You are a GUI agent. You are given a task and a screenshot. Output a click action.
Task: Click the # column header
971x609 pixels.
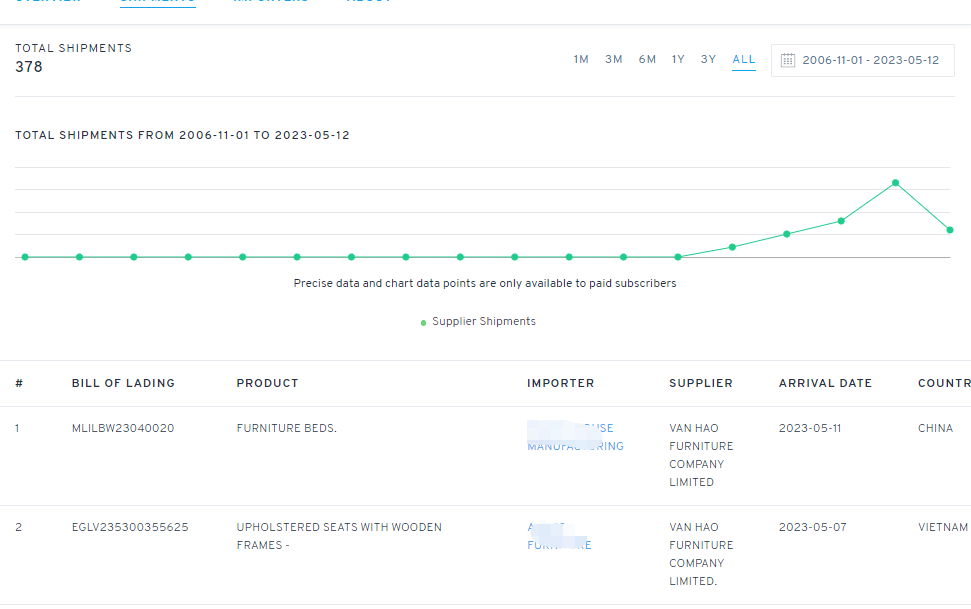(19, 383)
